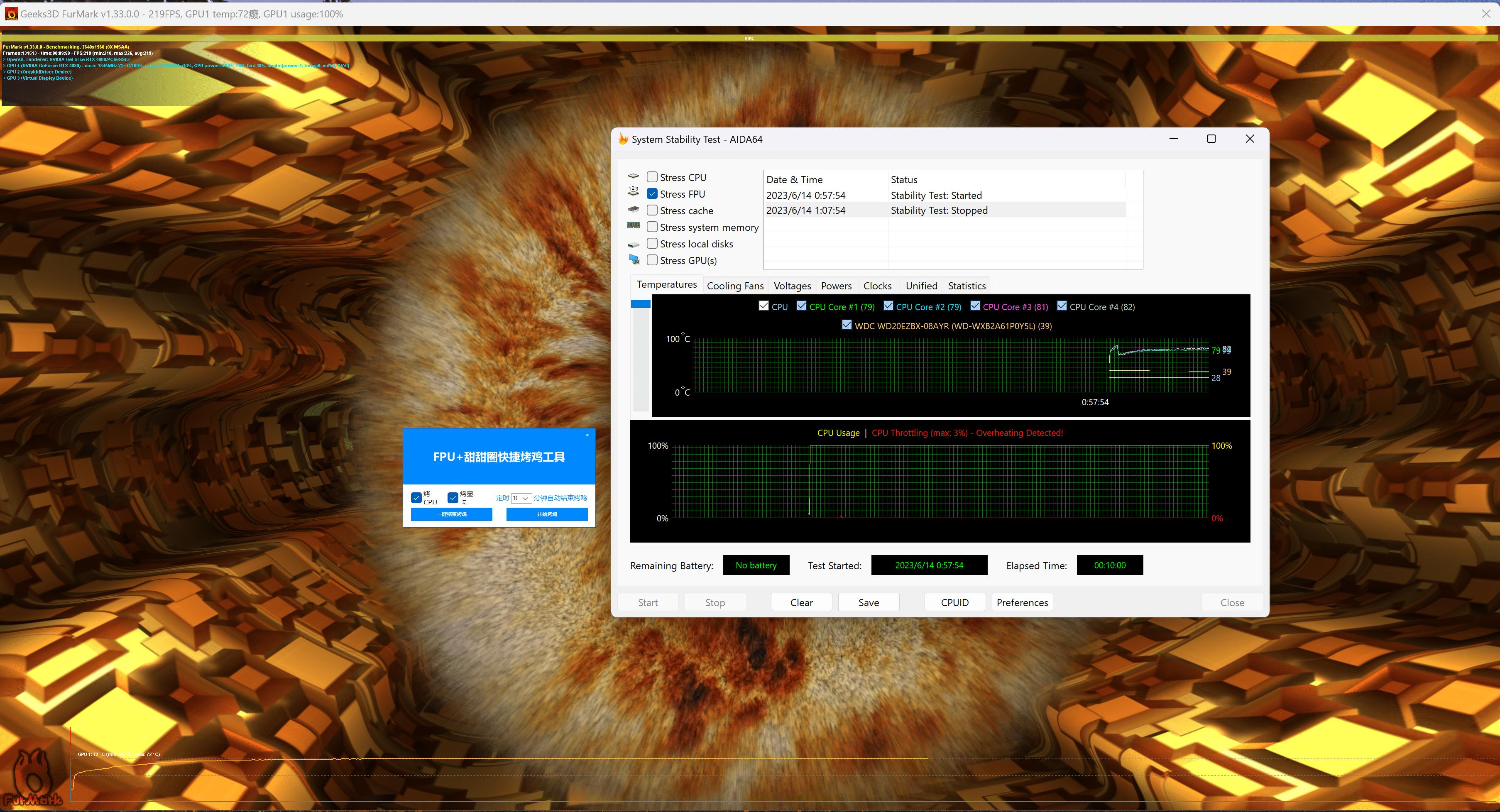1500x812 pixels.
Task: Uncheck the Stress FPU checkbox
Action: pyautogui.click(x=652, y=194)
